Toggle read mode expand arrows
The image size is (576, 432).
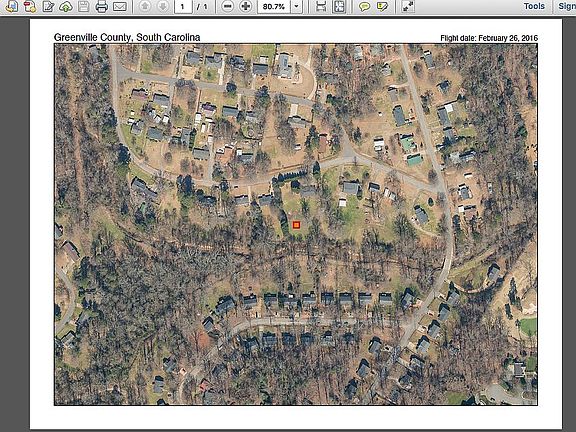click(408, 6)
